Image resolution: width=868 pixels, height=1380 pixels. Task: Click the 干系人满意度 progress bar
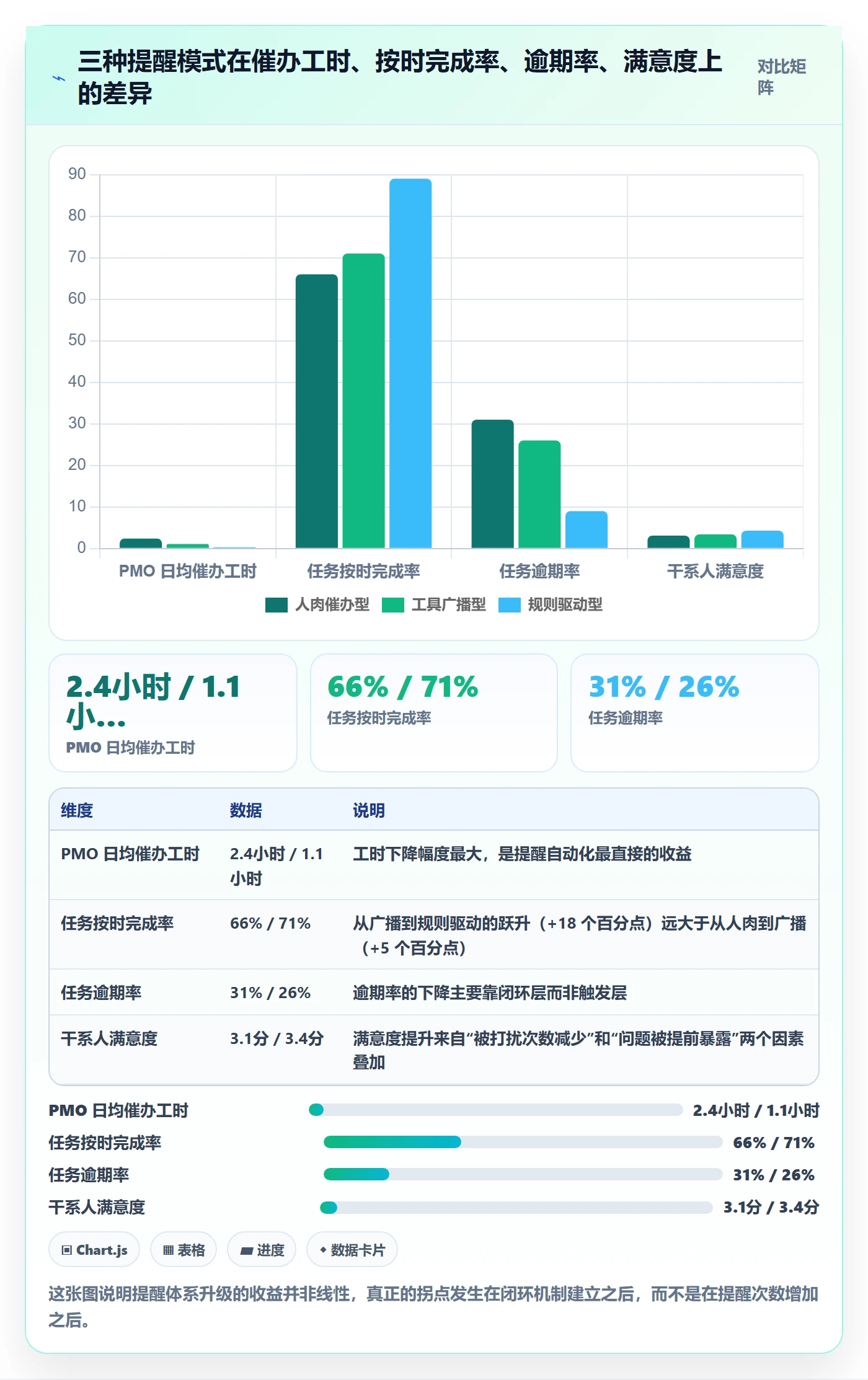[x=516, y=1207]
